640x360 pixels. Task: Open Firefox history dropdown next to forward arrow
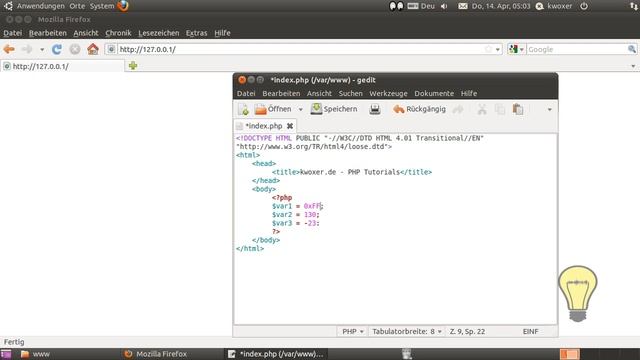[42, 49]
